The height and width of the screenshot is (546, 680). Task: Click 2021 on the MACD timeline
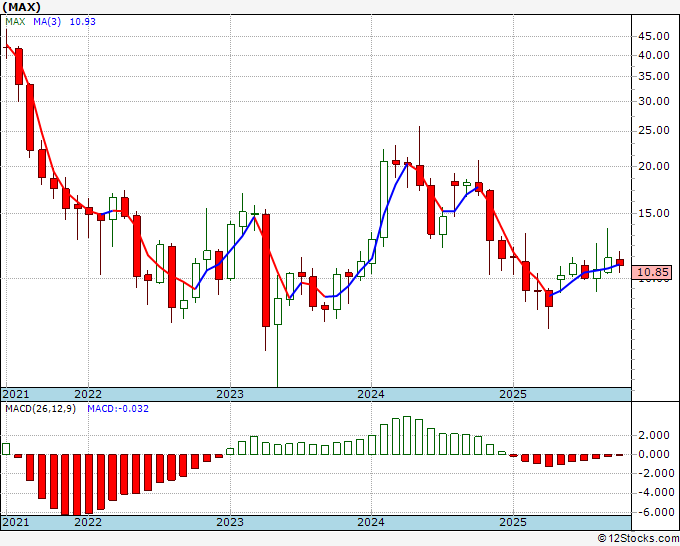pos(16,522)
